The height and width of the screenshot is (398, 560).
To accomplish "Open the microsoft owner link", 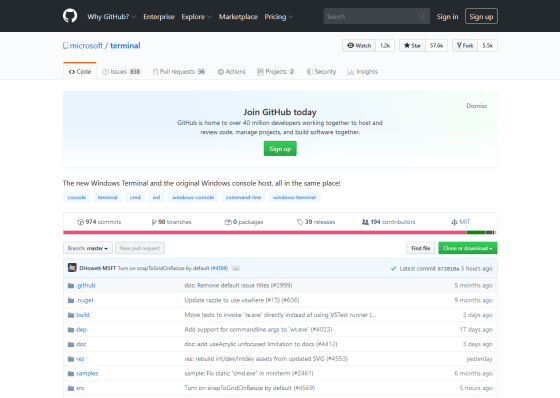I will coord(86,46).
